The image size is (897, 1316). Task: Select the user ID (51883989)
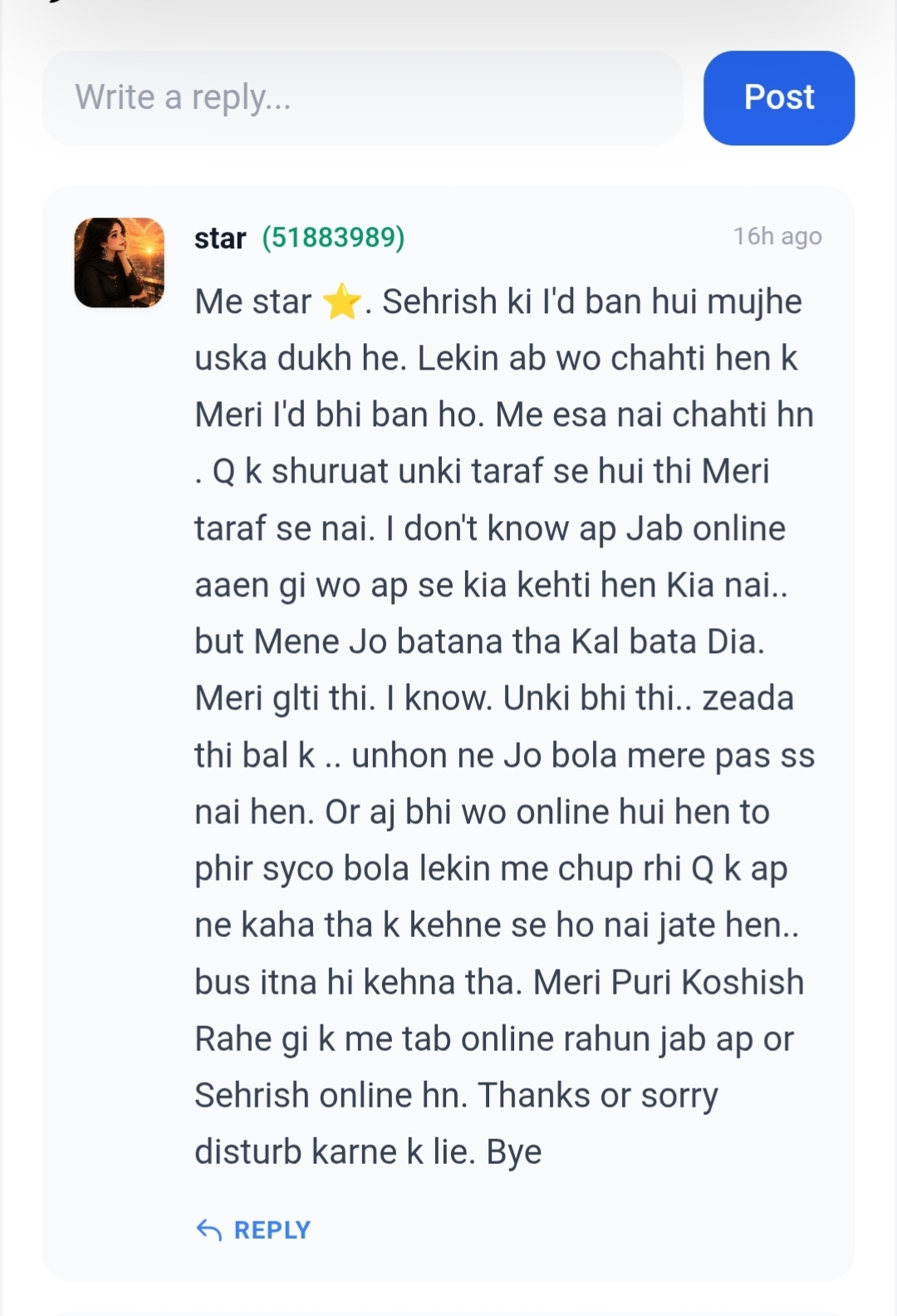pyautogui.click(x=333, y=238)
